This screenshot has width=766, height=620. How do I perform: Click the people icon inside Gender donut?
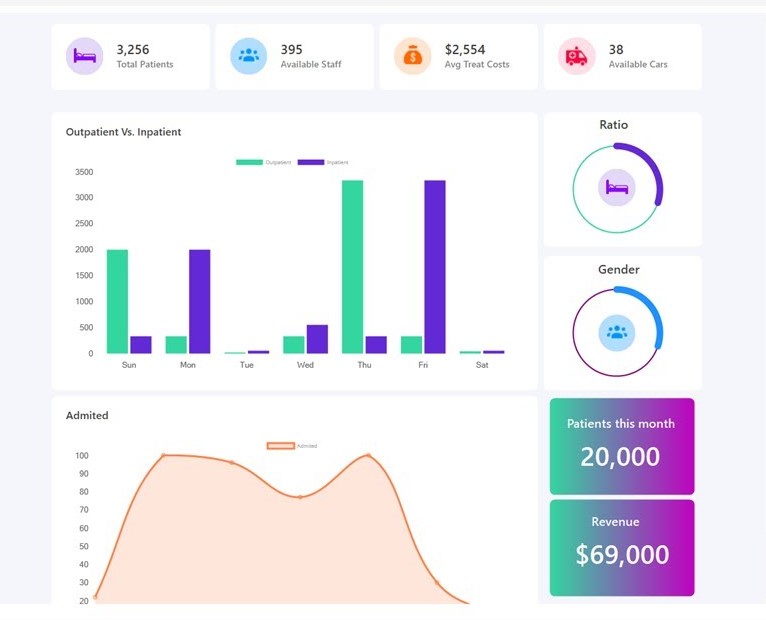pos(617,332)
